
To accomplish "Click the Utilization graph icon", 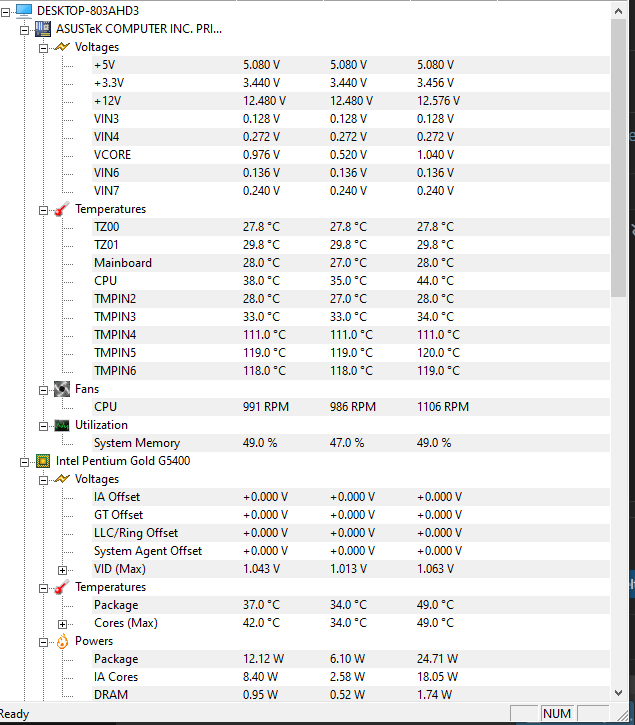I will pos(62,425).
